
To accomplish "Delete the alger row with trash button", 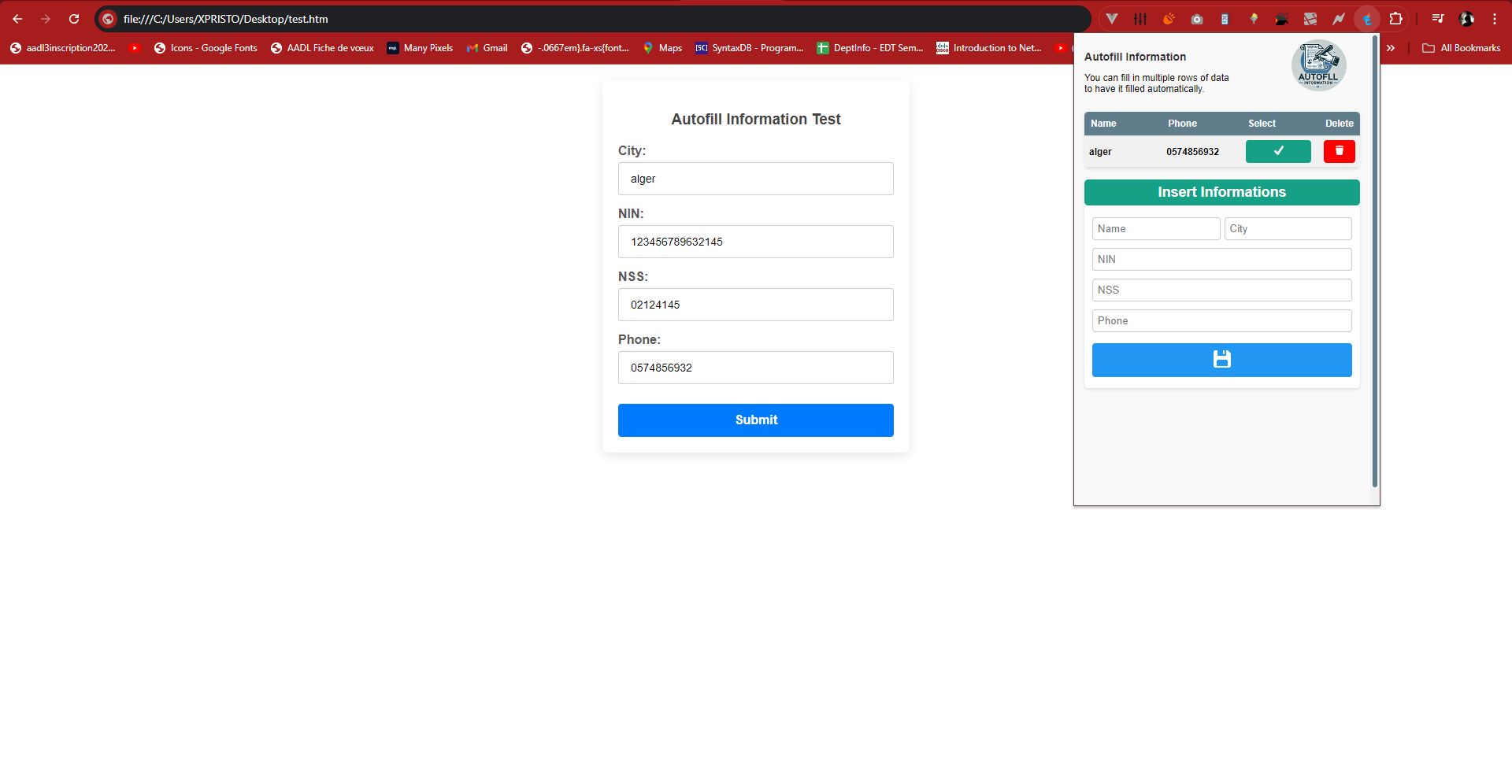I will (x=1340, y=151).
